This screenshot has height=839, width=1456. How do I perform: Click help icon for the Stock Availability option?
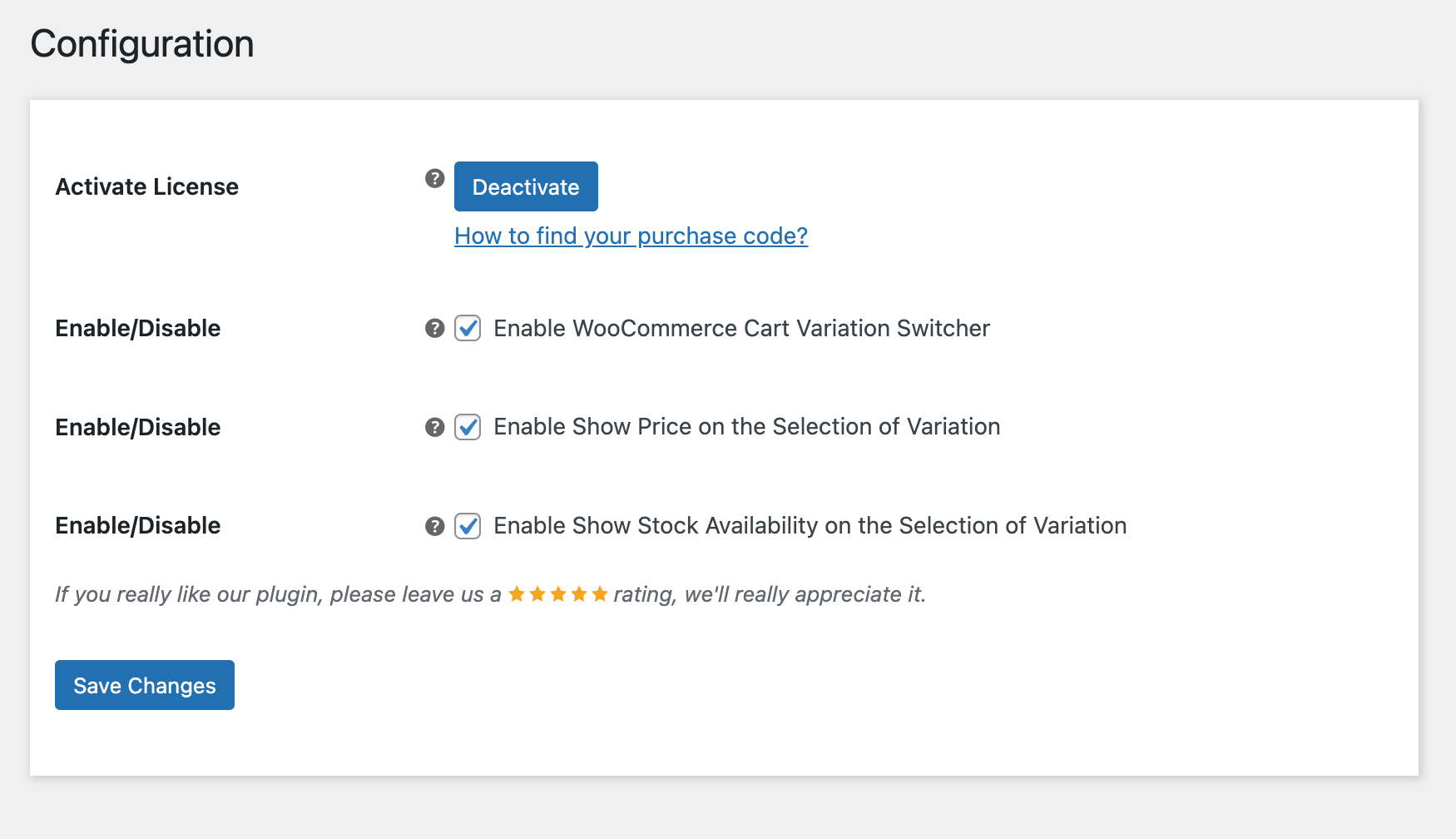point(434,526)
